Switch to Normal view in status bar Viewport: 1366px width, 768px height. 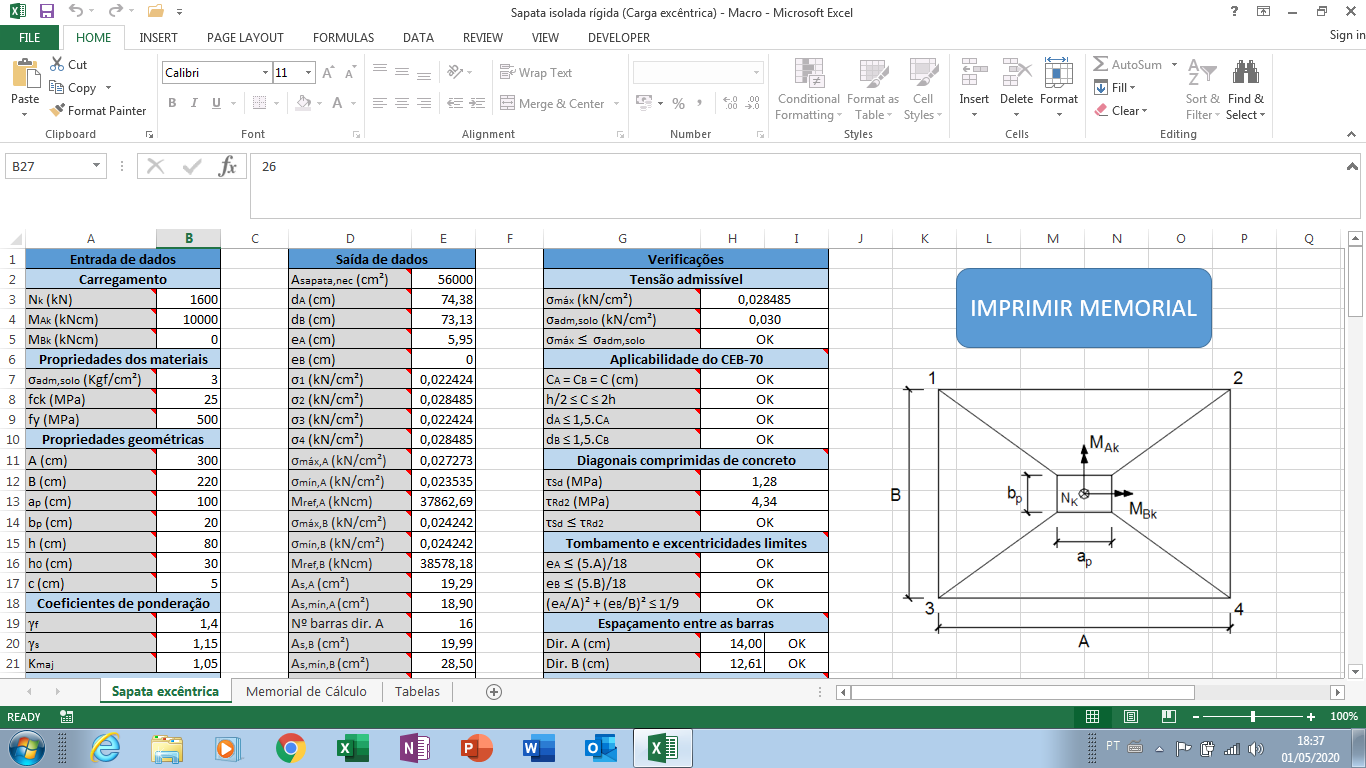coord(1092,717)
